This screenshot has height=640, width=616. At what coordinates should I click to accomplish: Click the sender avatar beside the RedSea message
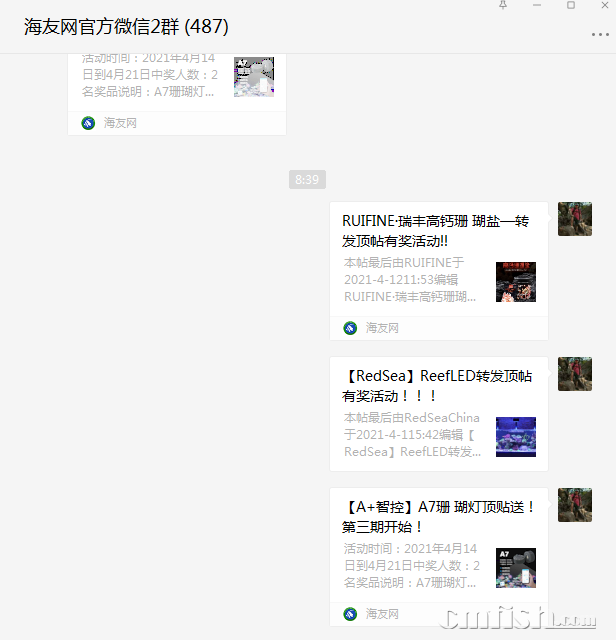click(575, 374)
